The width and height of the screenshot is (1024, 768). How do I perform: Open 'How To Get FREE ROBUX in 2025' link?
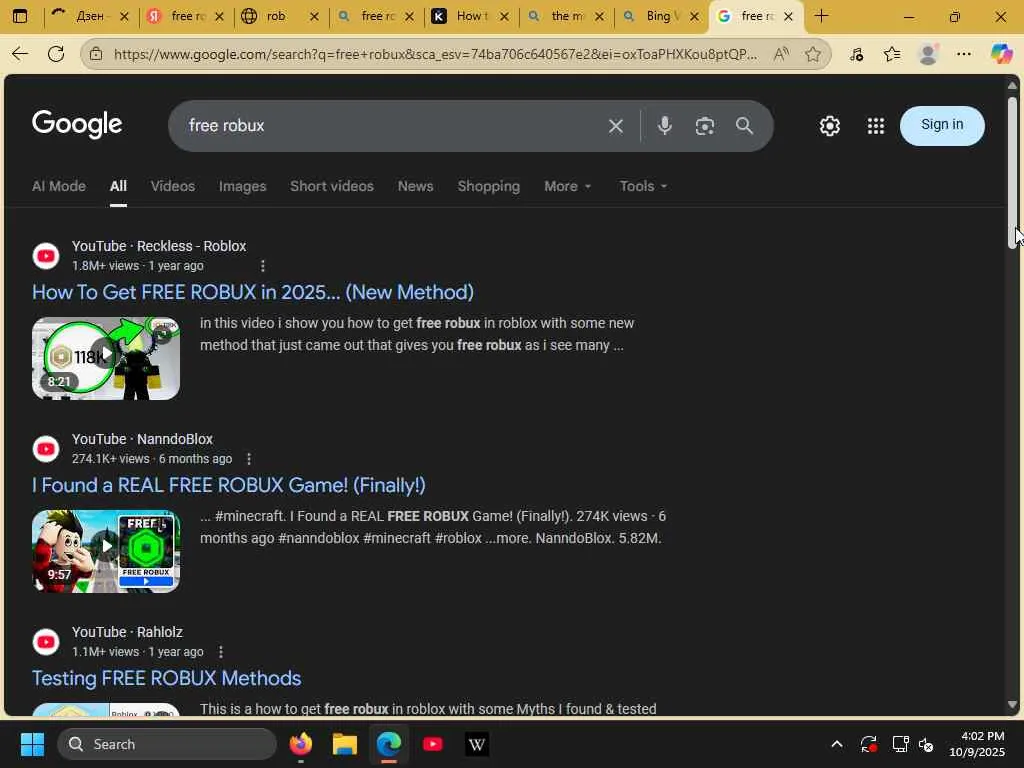[253, 292]
